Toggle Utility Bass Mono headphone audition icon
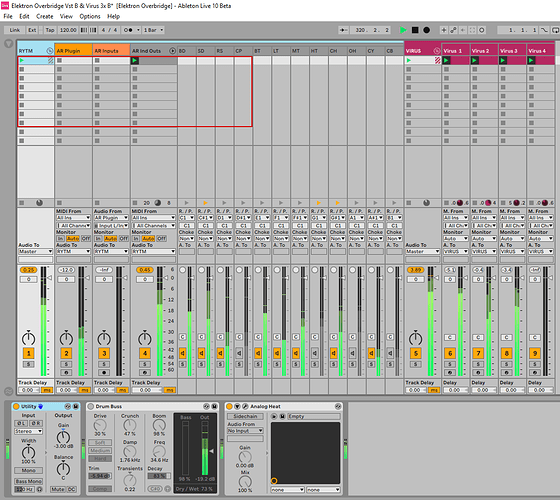 [39, 489]
